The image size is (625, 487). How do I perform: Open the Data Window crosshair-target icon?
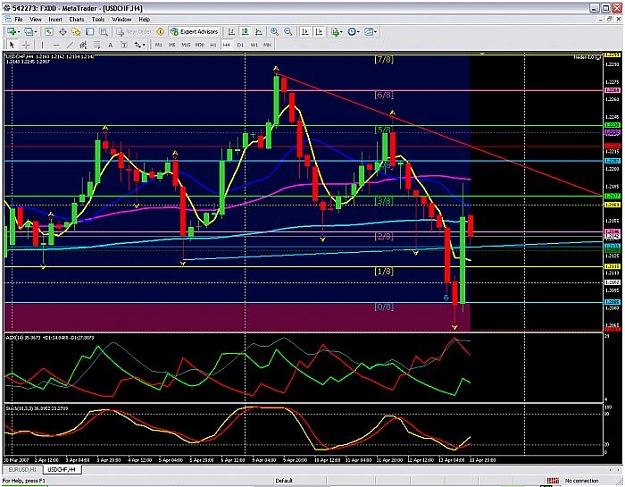tap(63, 32)
